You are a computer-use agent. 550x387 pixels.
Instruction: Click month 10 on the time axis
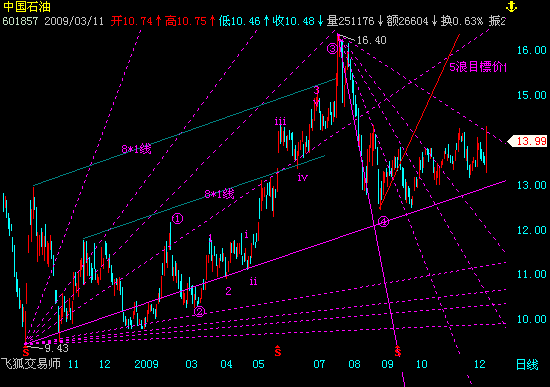pos(422,364)
